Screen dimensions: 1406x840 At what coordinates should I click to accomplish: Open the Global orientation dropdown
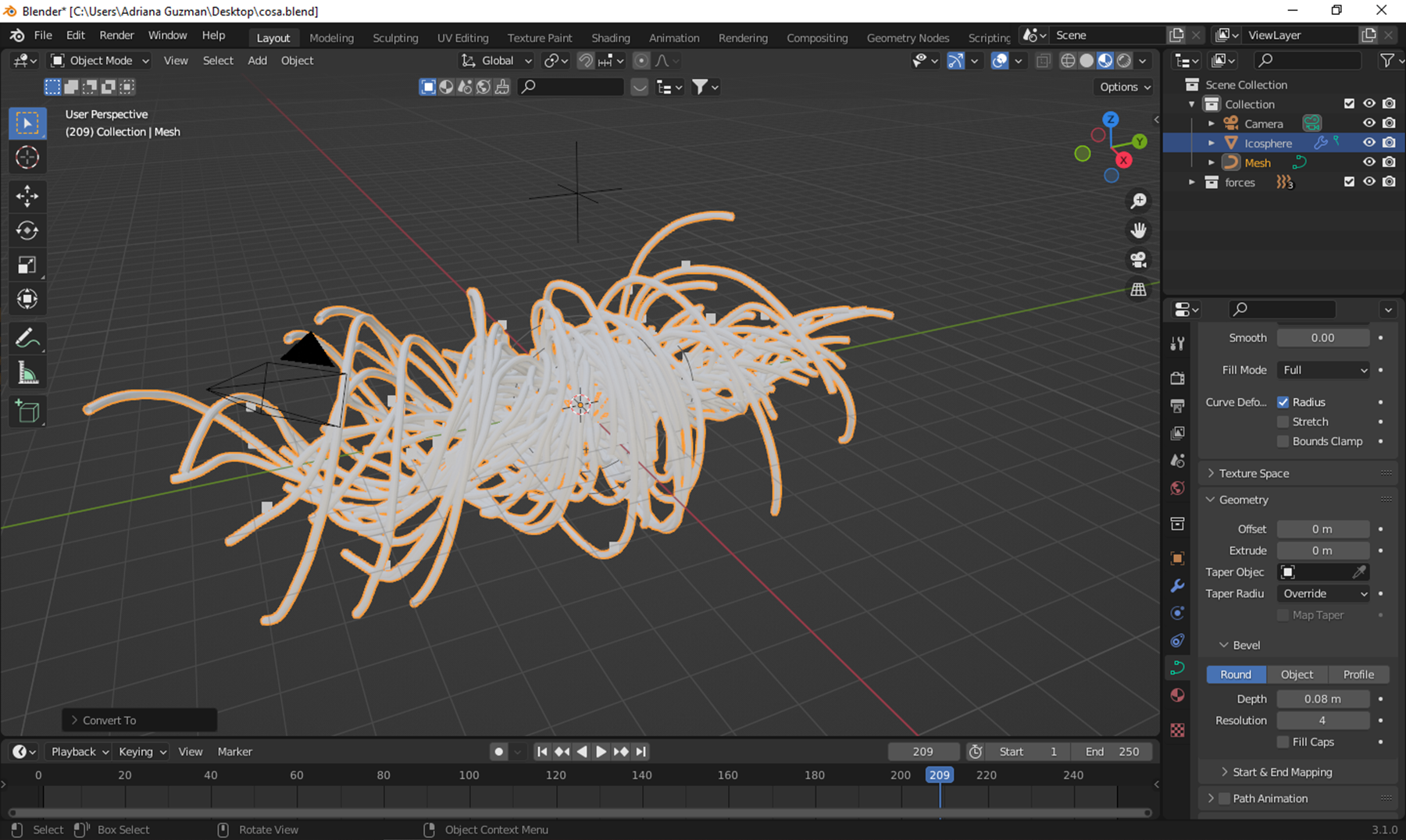[497, 60]
